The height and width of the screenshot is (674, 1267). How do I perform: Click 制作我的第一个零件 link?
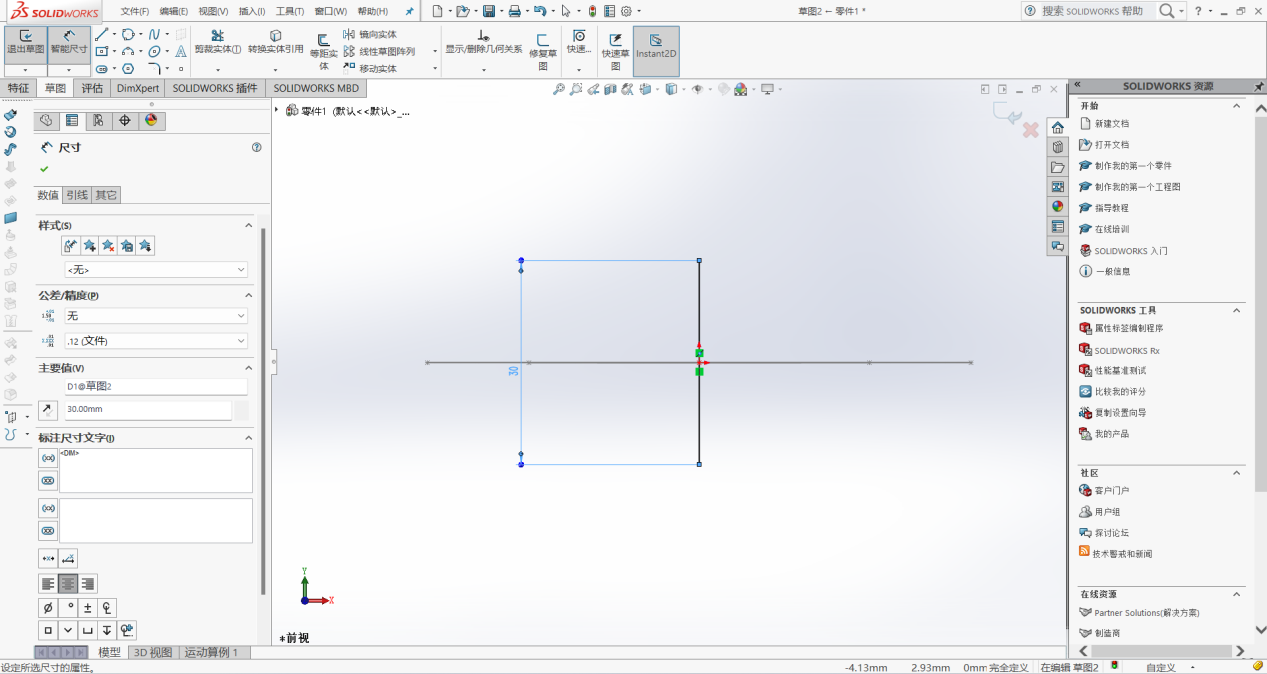1133,166
